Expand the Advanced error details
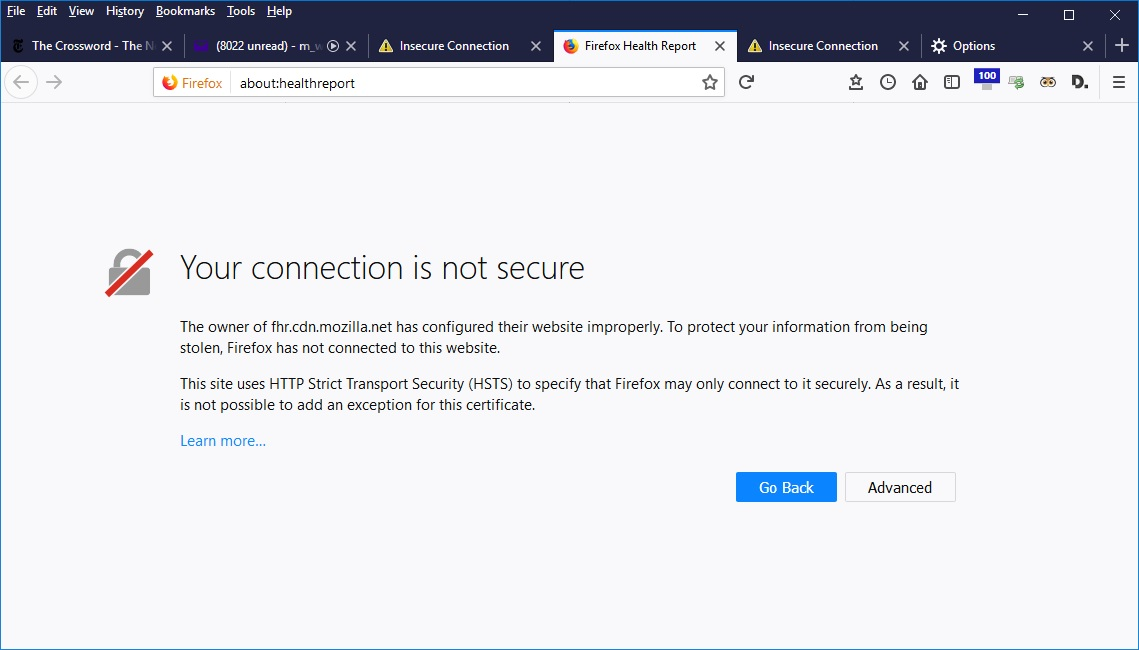 pyautogui.click(x=900, y=487)
